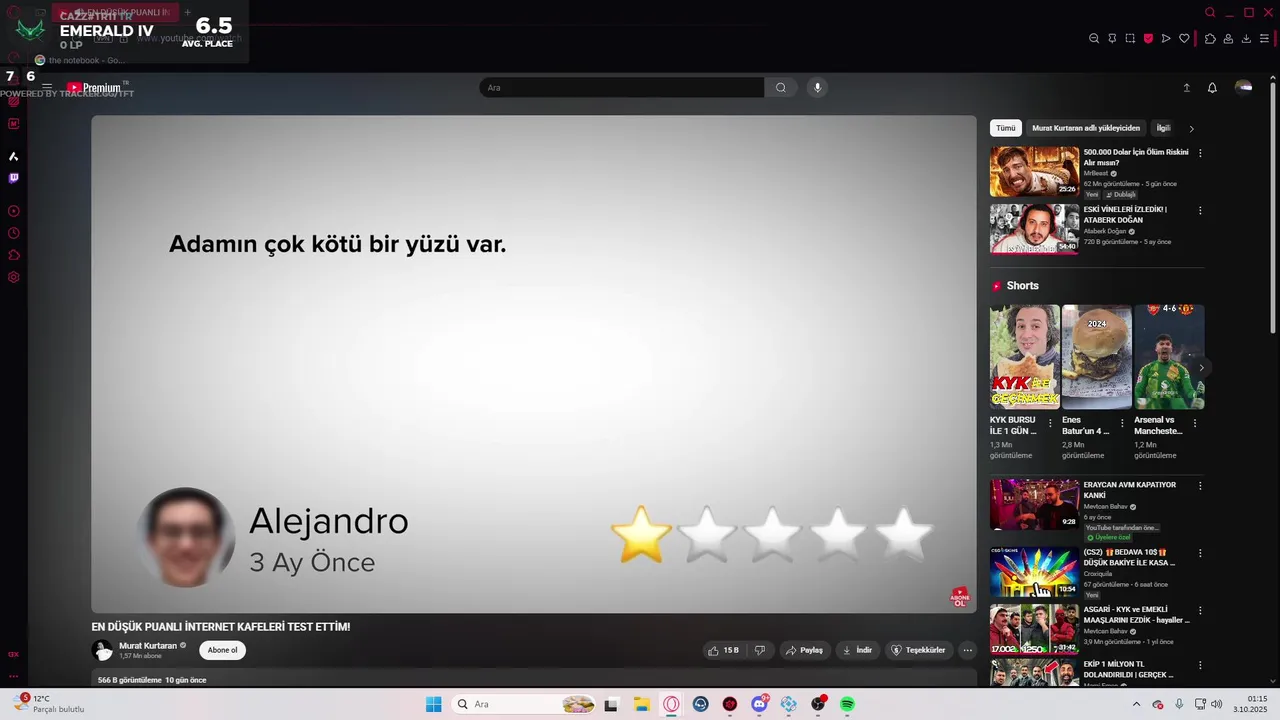This screenshot has height=720, width=1280.
Task: Open Spotify from the taskbar
Action: point(847,704)
